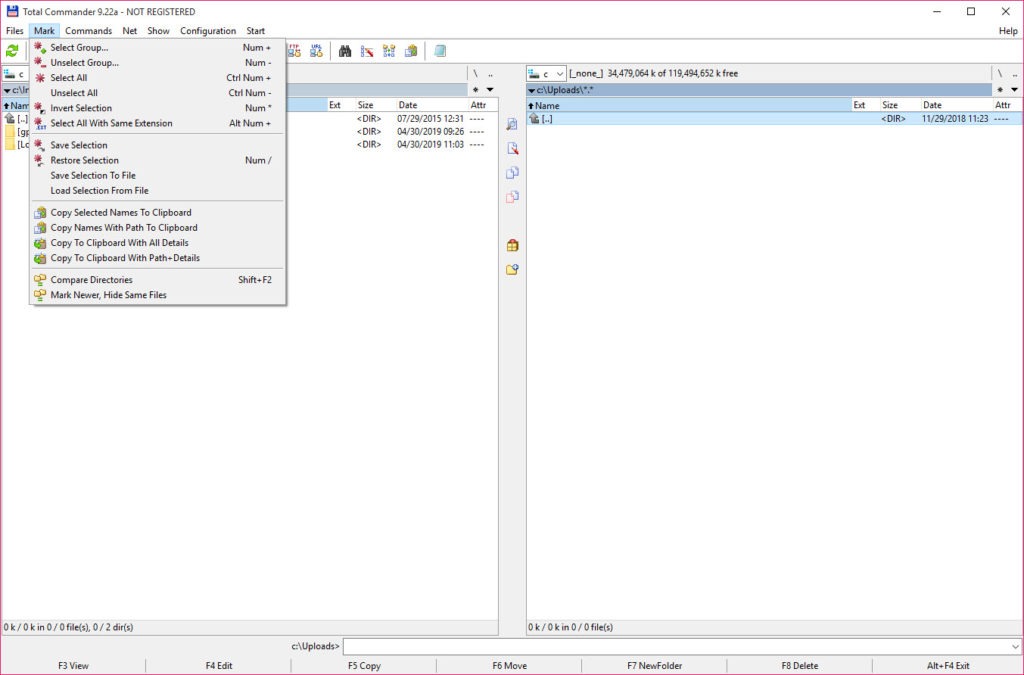Open file search with the binoculars icon
This screenshot has height=675, width=1024.
point(345,51)
